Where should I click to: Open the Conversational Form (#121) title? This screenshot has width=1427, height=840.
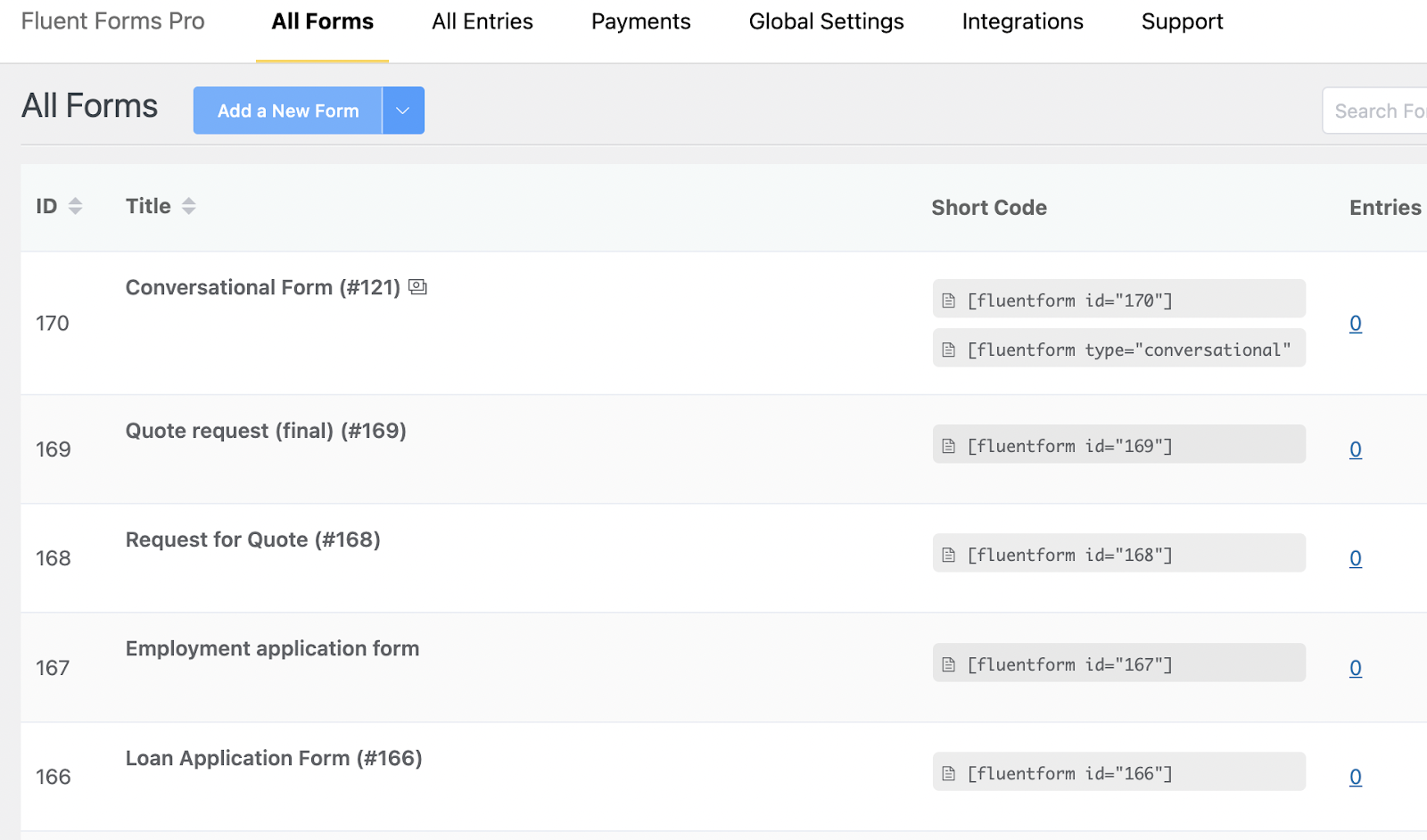262,287
